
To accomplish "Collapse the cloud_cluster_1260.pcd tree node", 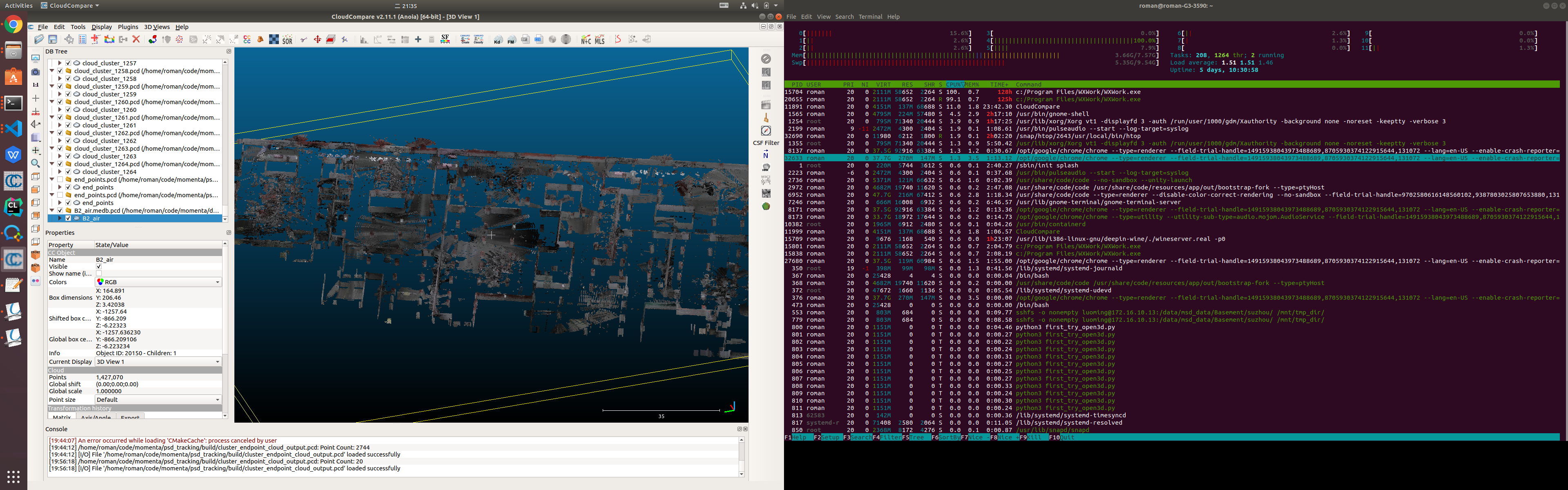I will (x=52, y=102).
